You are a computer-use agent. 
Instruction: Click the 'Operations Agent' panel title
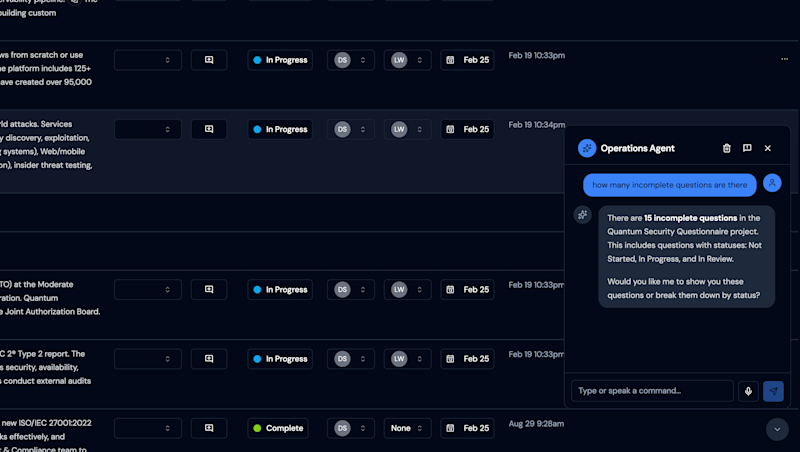pyautogui.click(x=637, y=148)
